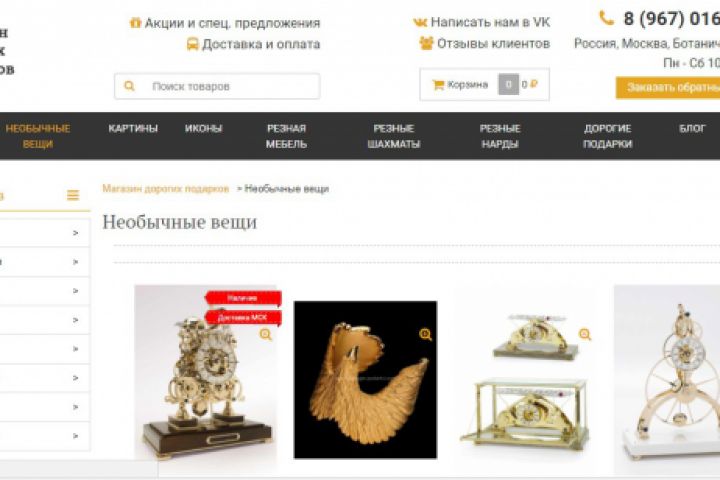The image size is (720, 480).
Task: Zoom the first skeleton clock image
Action: tap(265, 334)
